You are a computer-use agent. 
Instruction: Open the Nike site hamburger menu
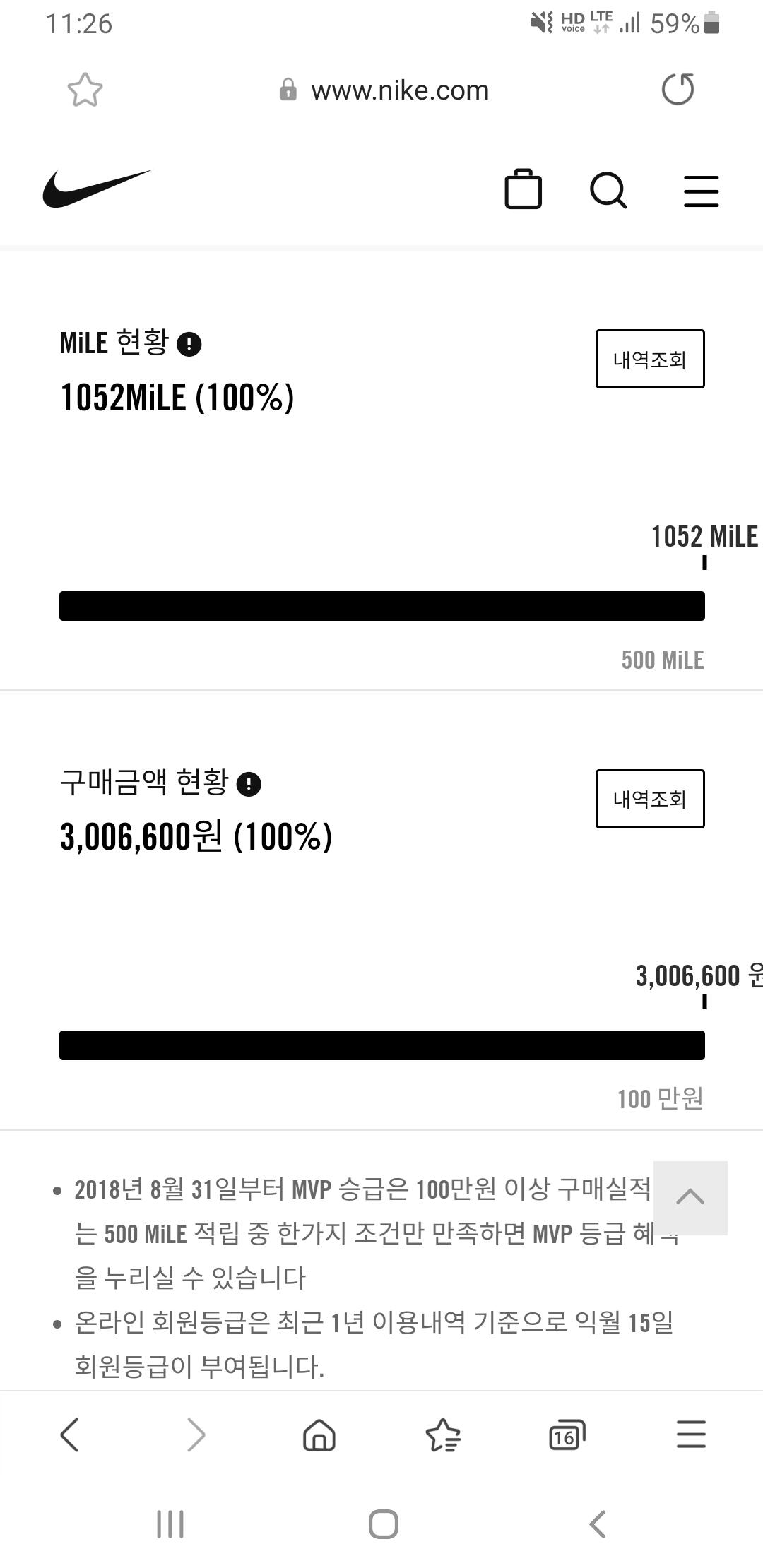click(701, 191)
